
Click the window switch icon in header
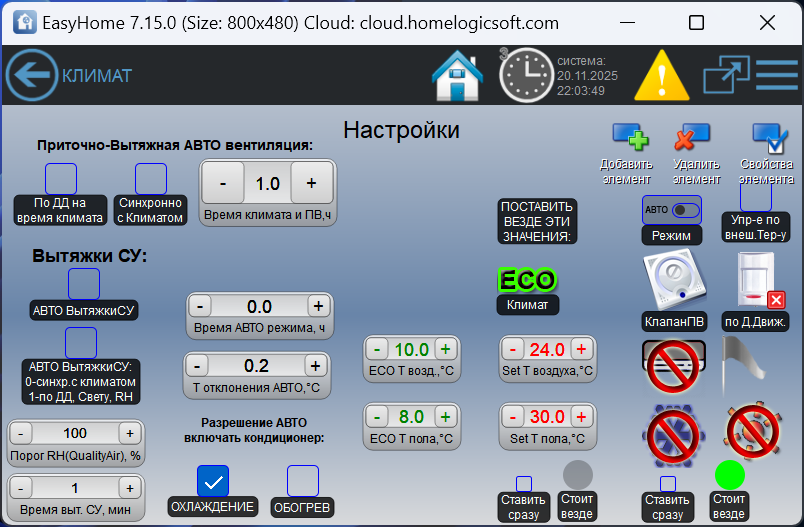tap(719, 75)
